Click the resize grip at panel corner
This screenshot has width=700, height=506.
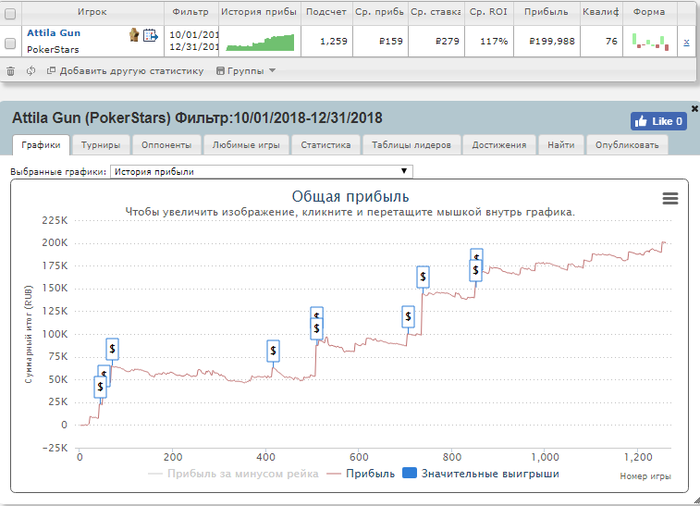696,502
